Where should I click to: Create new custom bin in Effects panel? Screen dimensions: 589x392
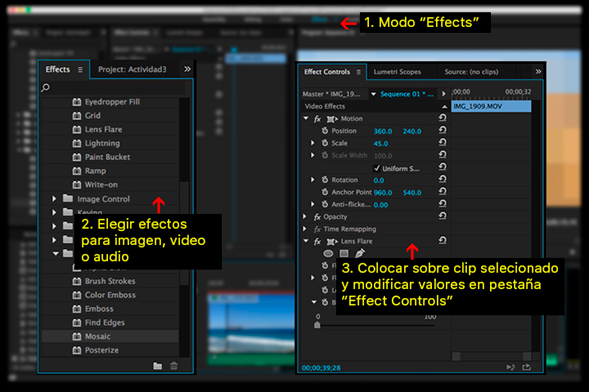[157, 366]
